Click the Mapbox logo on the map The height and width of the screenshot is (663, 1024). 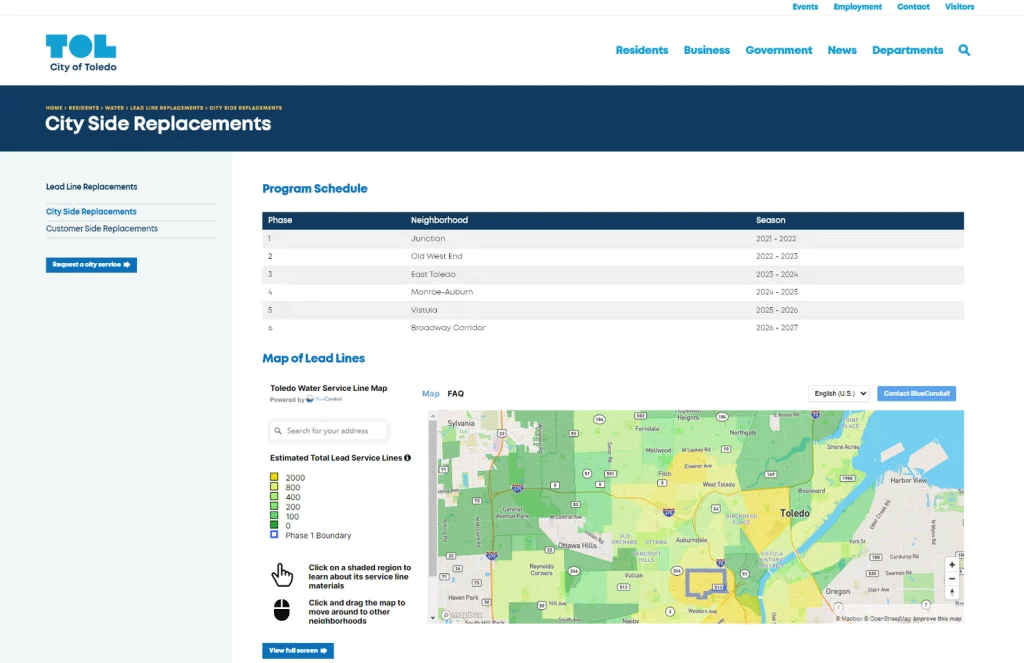[x=462, y=615]
